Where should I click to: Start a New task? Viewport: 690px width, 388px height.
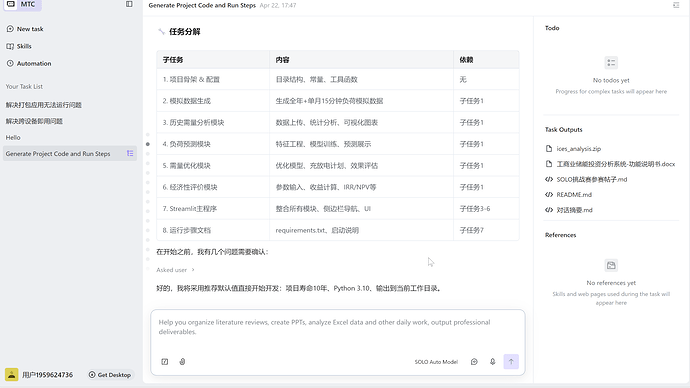[x=25, y=29]
